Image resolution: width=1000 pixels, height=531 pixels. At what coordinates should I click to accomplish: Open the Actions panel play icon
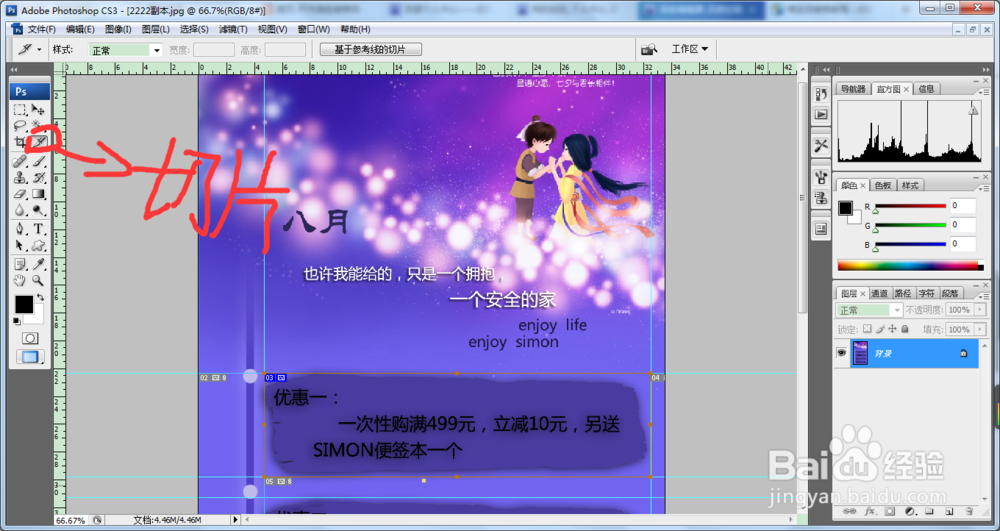tap(821, 115)
